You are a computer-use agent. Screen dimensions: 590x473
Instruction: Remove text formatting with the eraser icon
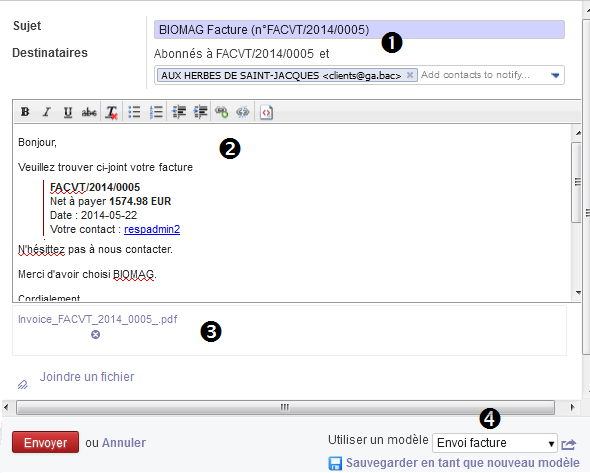[111, 112]
